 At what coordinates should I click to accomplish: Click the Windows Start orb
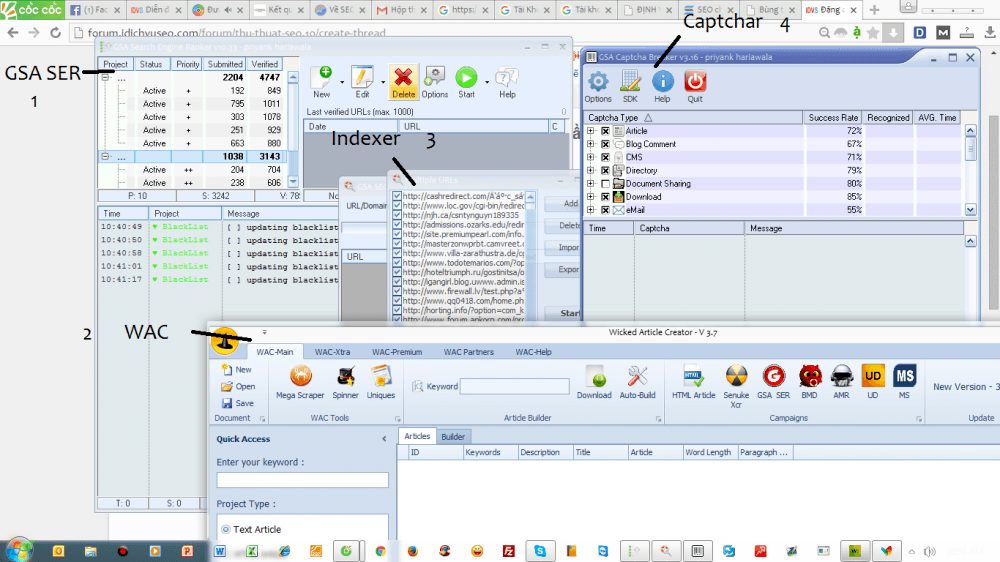tap(18, 551)
